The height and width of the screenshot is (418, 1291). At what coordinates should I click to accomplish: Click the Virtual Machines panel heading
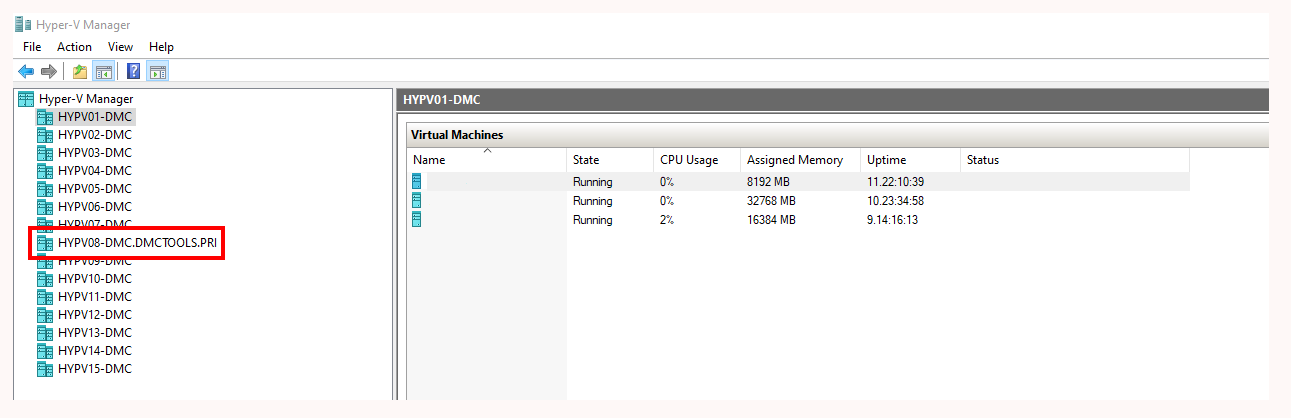click(x=457, y=135)
